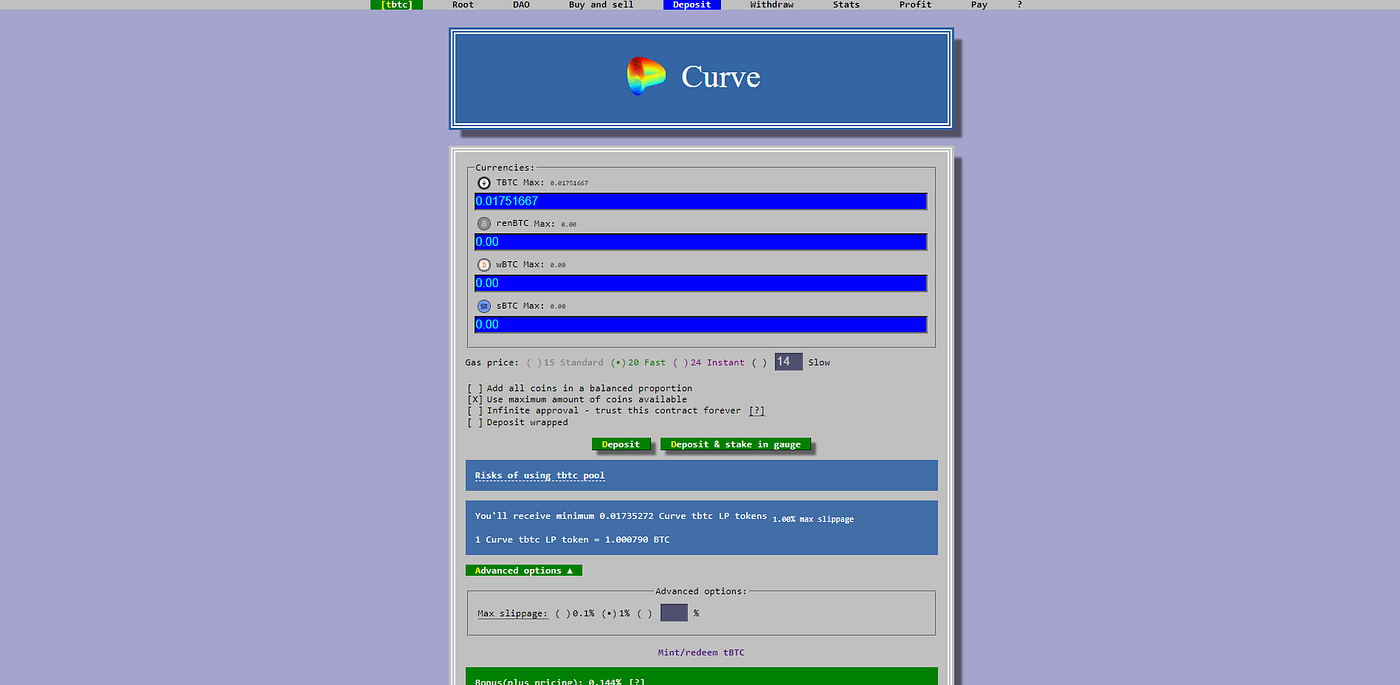Uncheck Use maximum amount of coins available
This screenshot has width=1400, height=685.
tap(475, 399)
